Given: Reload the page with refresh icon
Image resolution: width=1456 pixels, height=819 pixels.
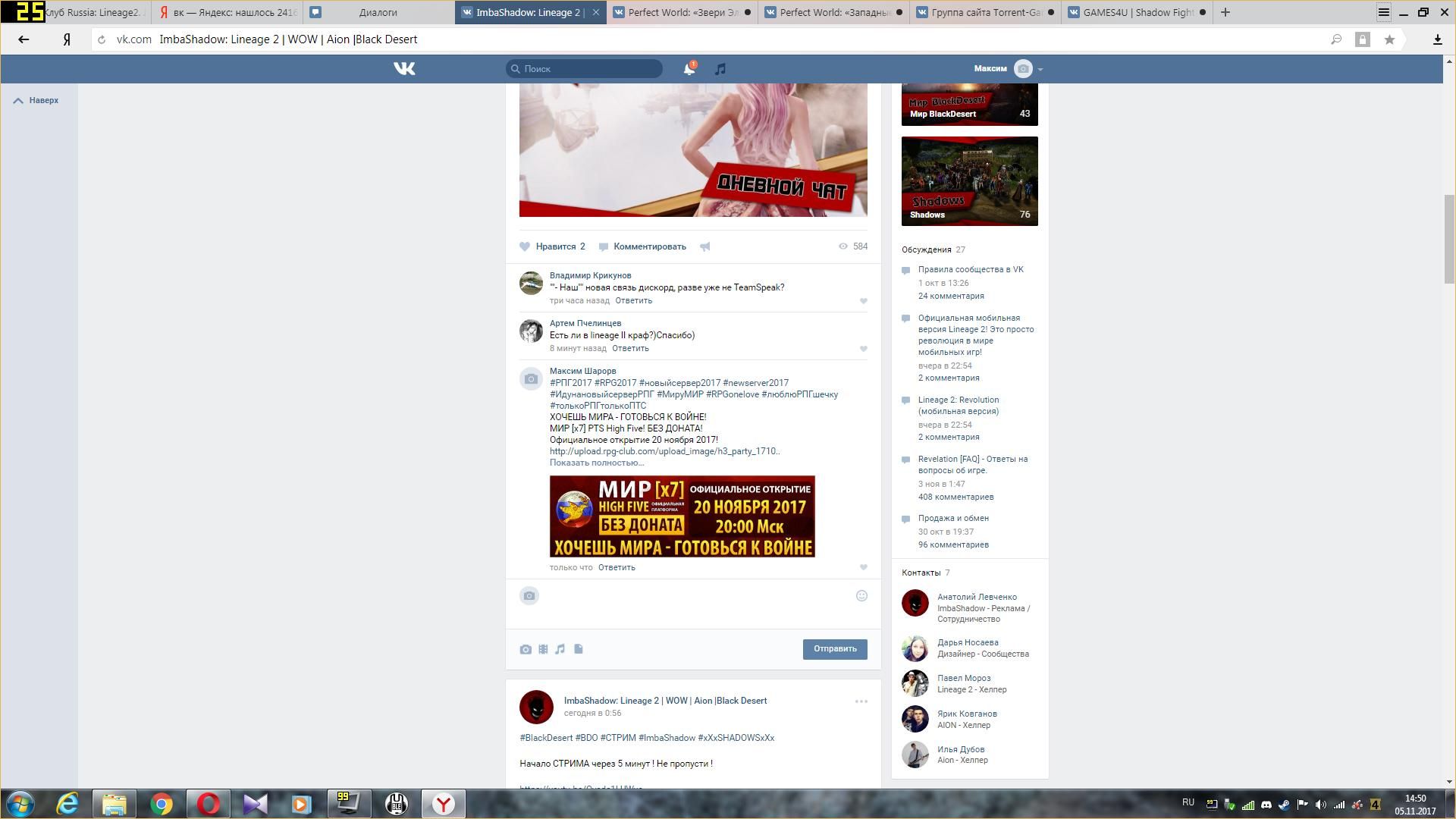Looking at the screenshot, I should 102,39.
